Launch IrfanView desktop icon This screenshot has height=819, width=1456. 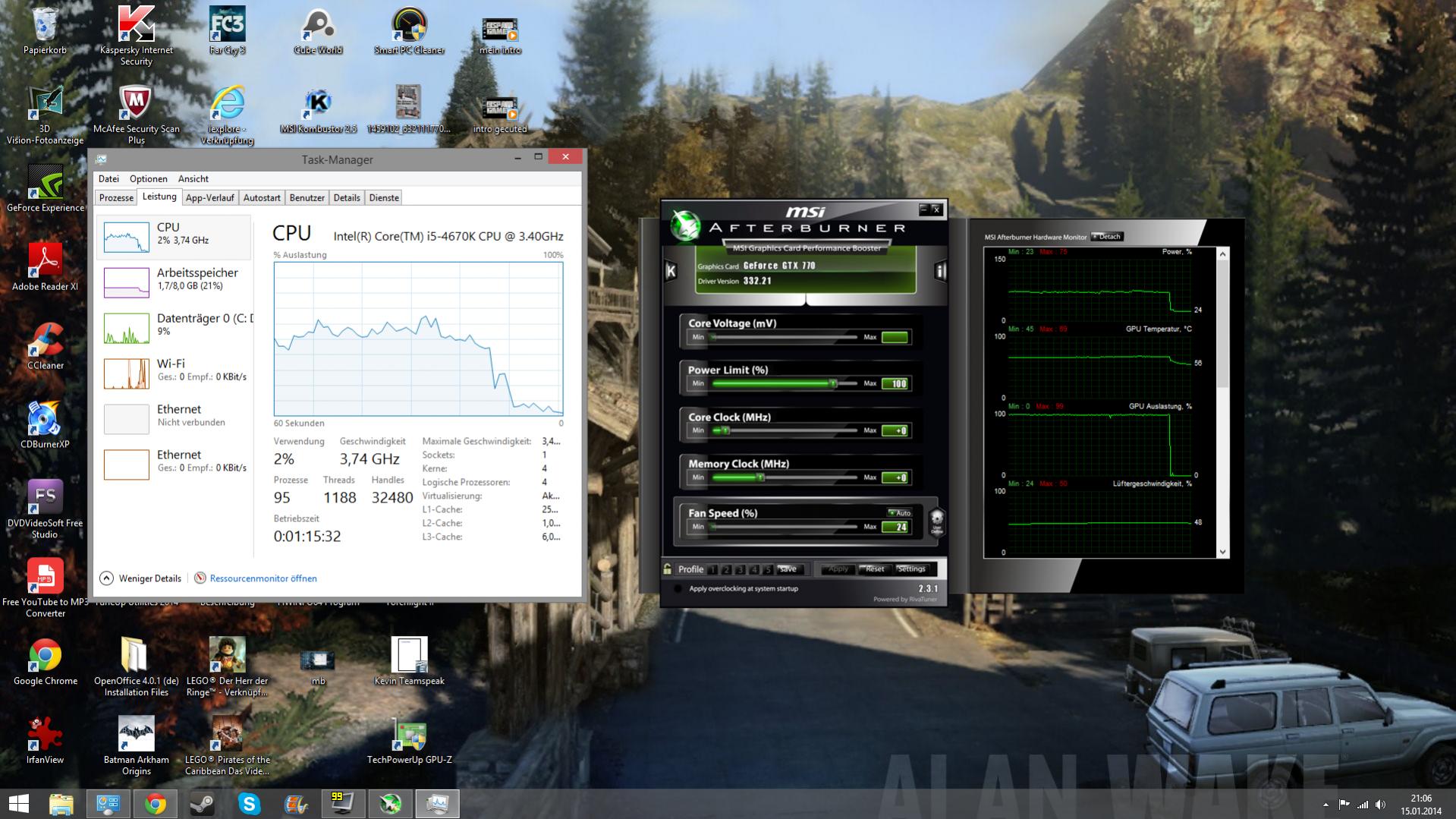[x=45, y=742]
